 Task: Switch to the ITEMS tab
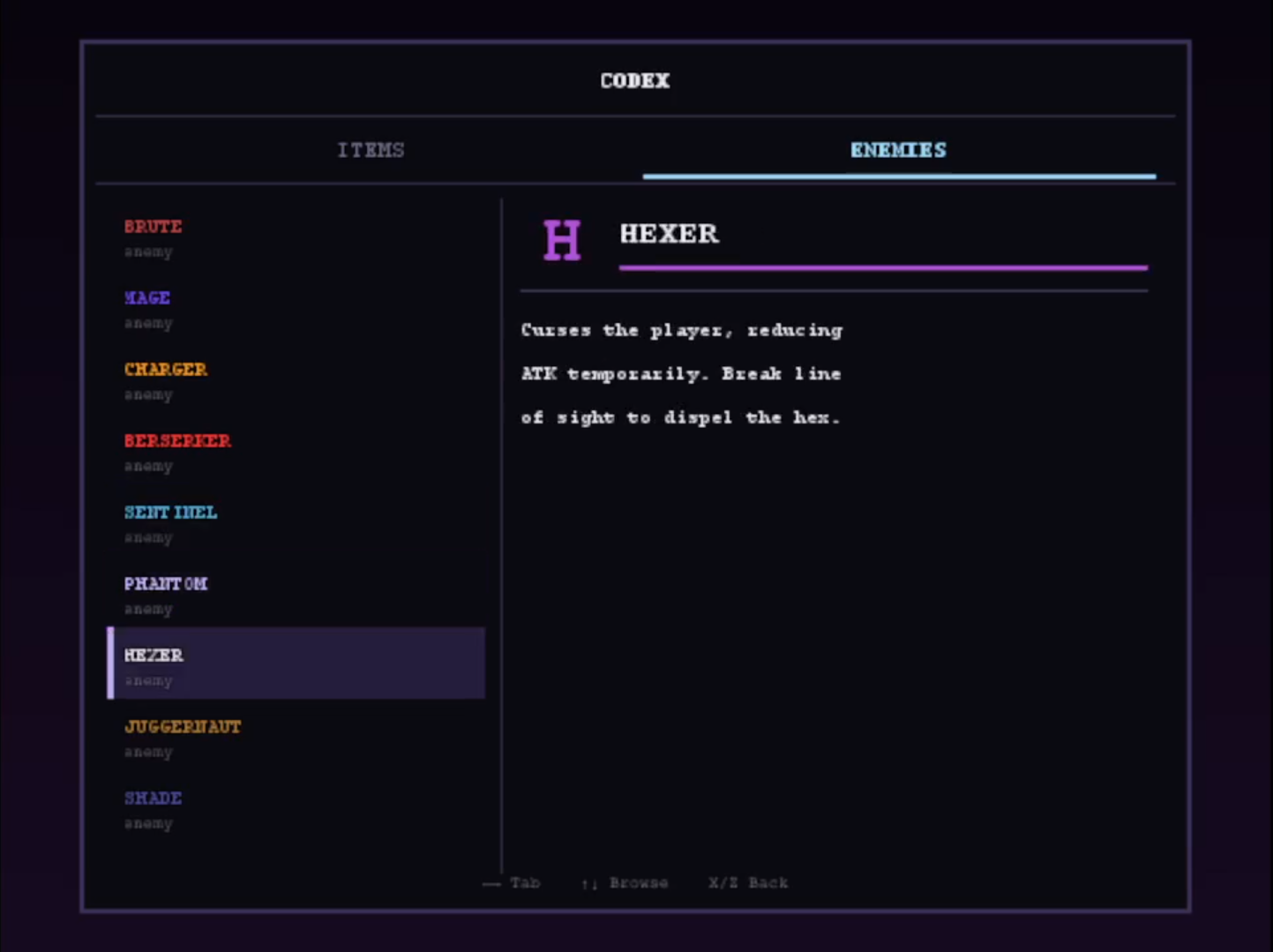coord(371,150)
